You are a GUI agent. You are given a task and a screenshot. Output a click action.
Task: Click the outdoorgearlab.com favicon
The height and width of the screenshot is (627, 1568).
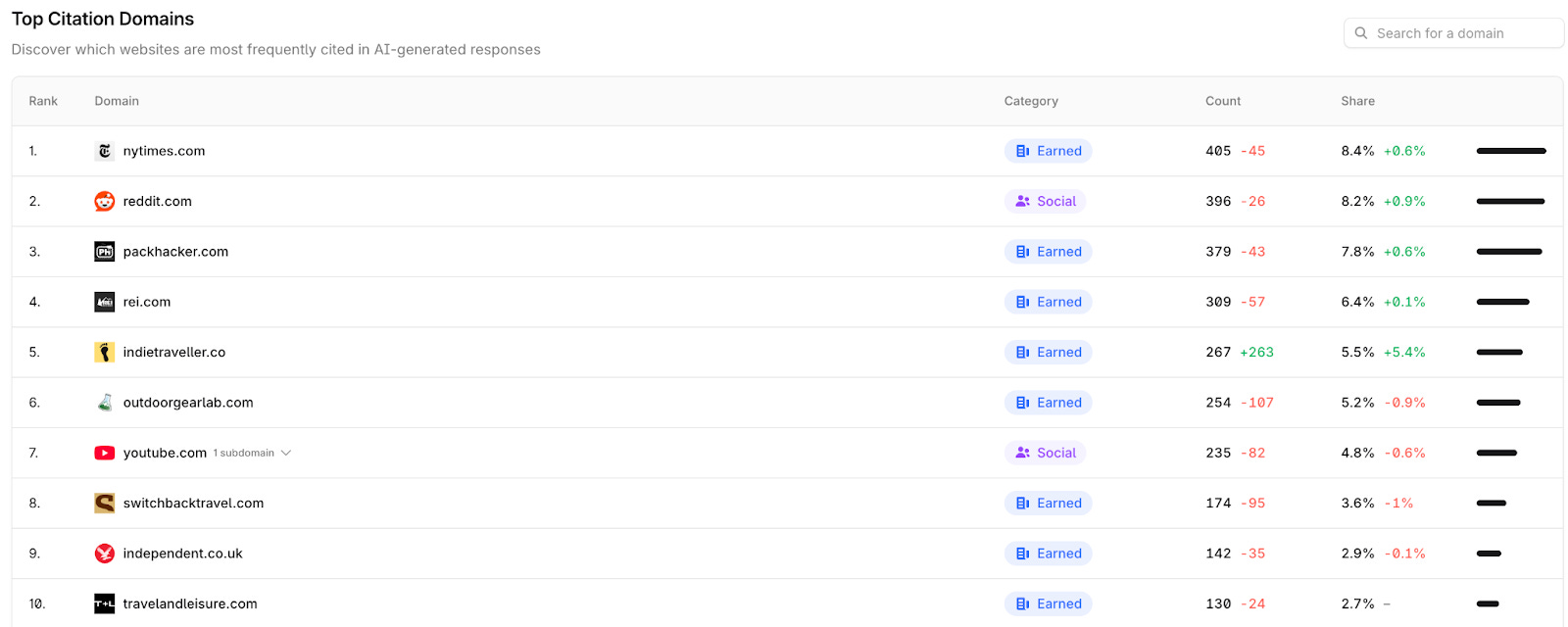104,403
